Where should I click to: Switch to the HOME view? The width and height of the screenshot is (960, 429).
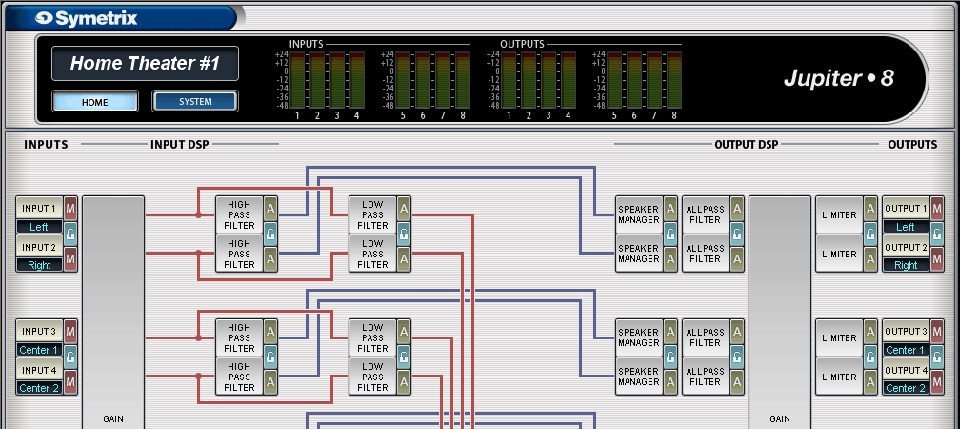95,101
